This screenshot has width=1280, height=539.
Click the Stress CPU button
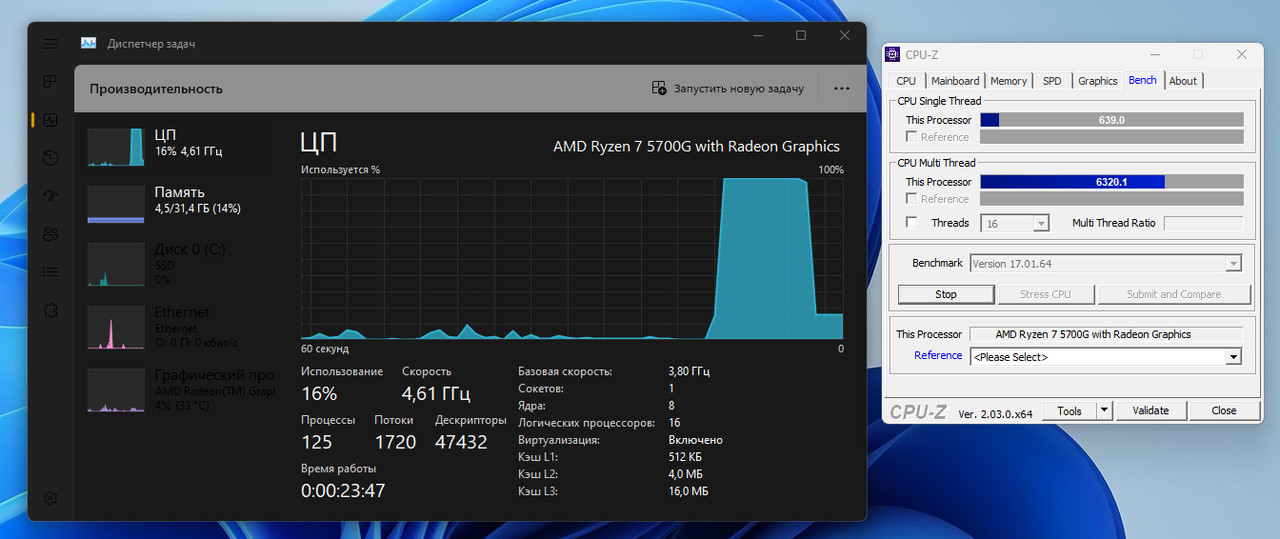(x=1046, y=295)
